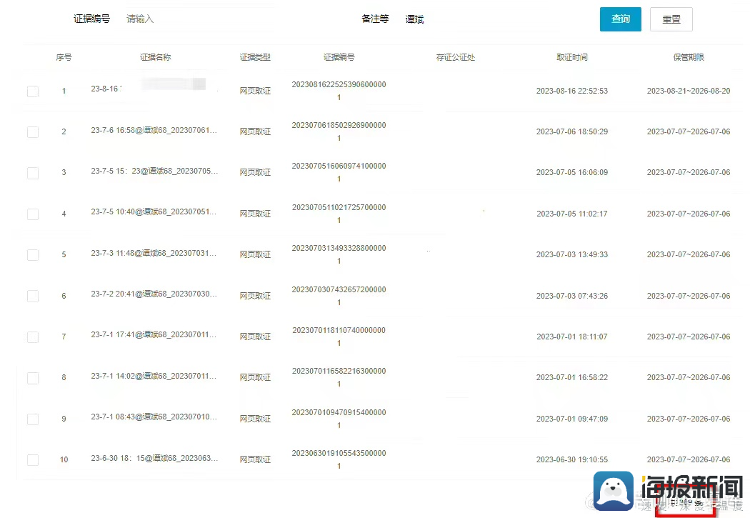Open evidence name starting 23-7-2 20:41
This screenshot has width=750, height=518.
coord(154,294)
